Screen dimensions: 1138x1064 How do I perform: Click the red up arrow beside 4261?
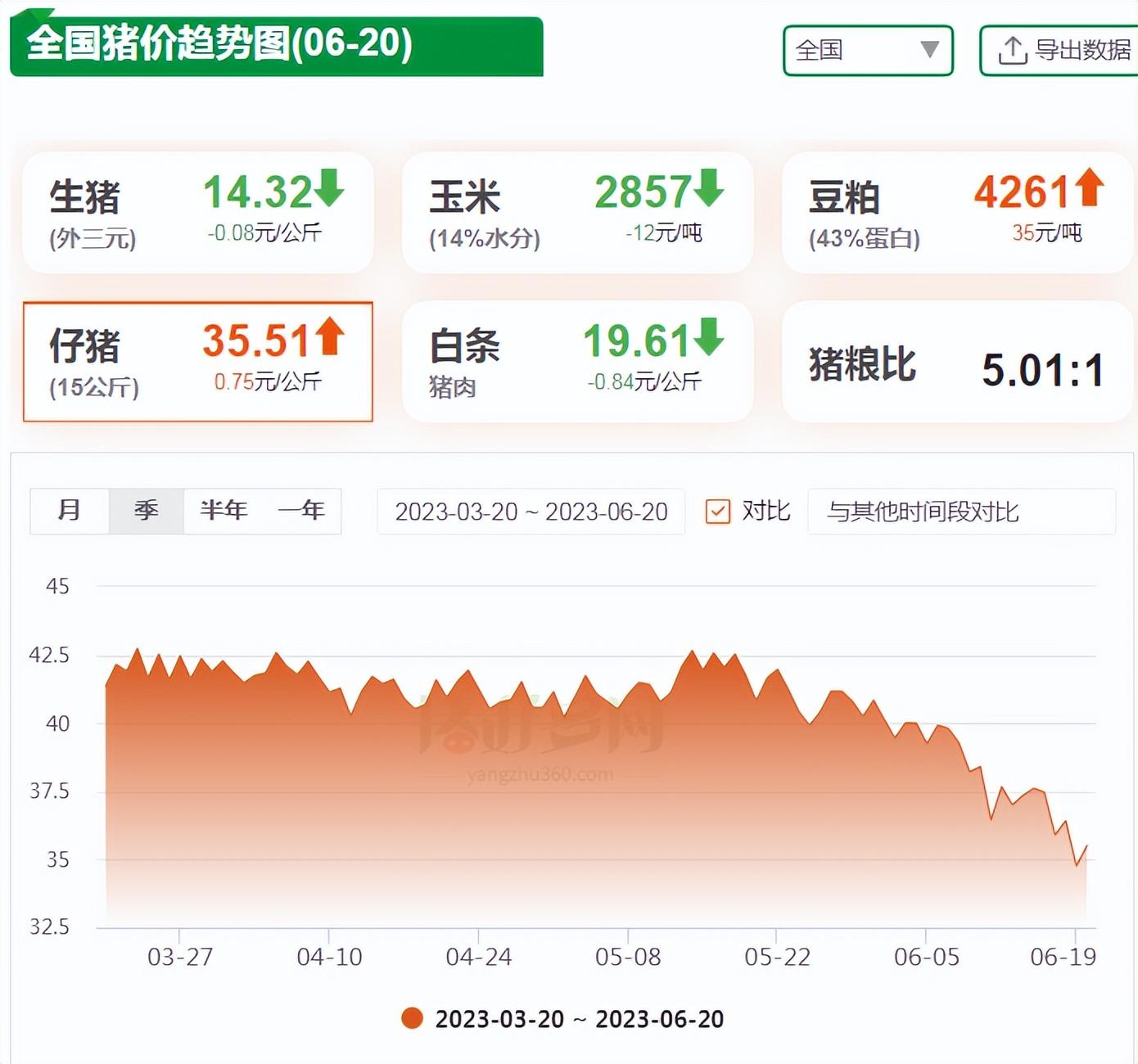click(x=1090, y=187)
